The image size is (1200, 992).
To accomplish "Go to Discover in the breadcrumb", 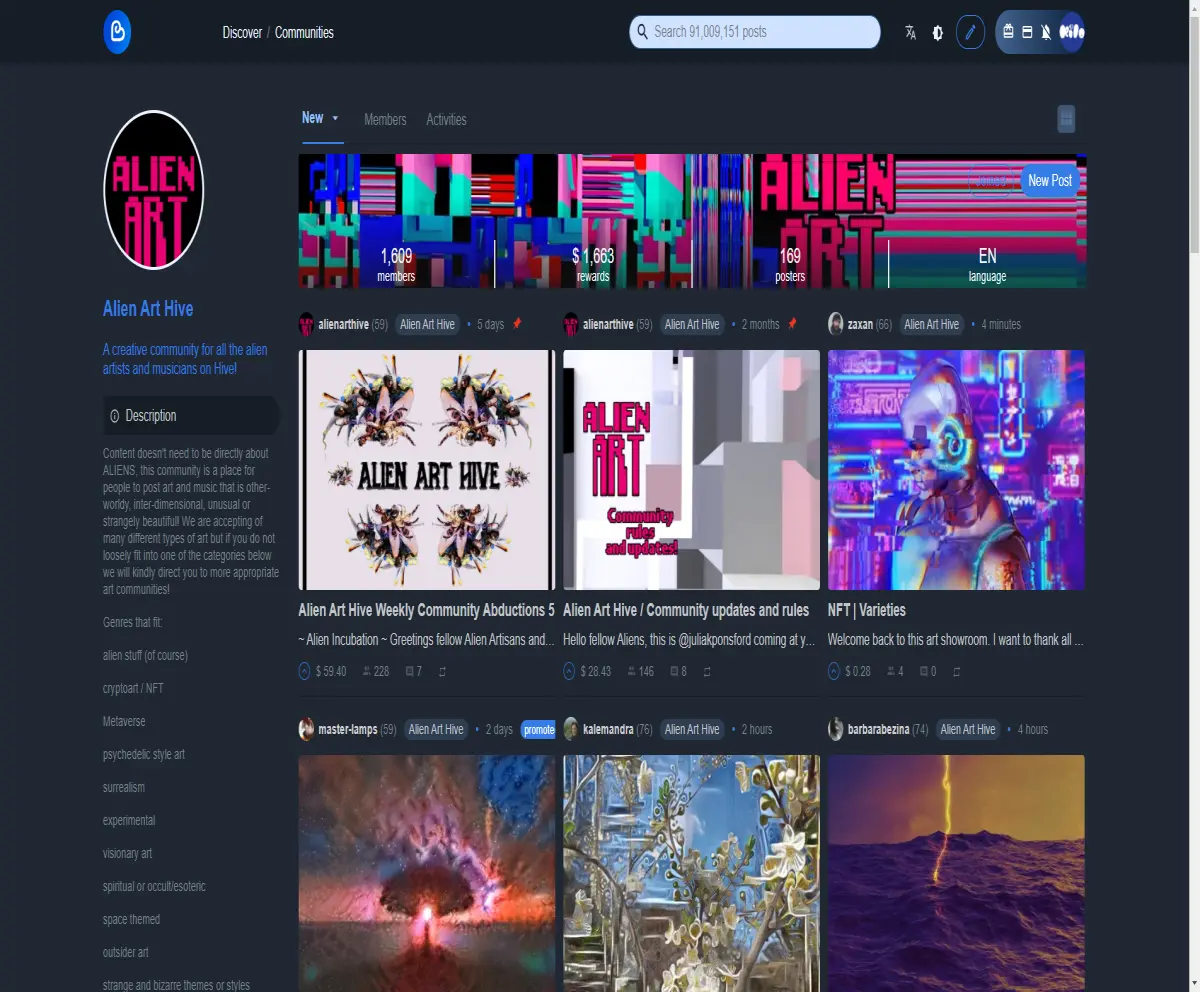I will point(242,33).
